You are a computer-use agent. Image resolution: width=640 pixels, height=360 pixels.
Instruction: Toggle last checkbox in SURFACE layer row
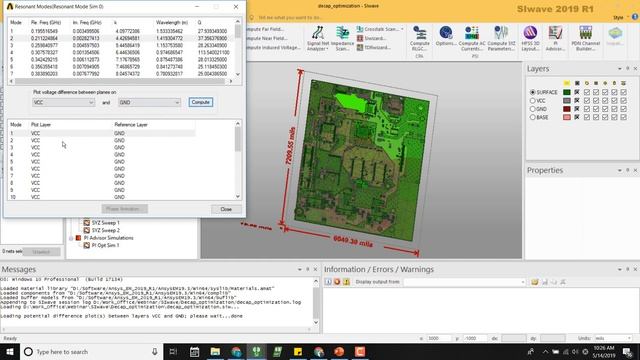(x=623, y=92)
